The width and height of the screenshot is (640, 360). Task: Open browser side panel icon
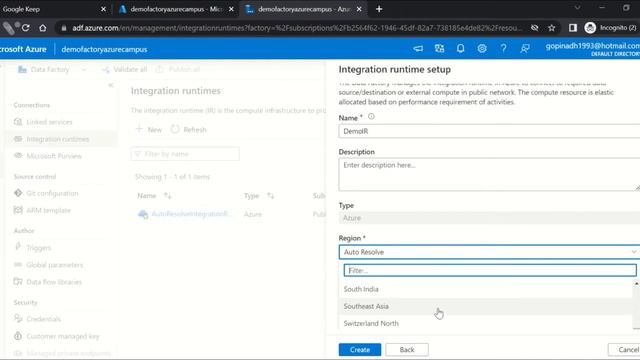[573, 28]
